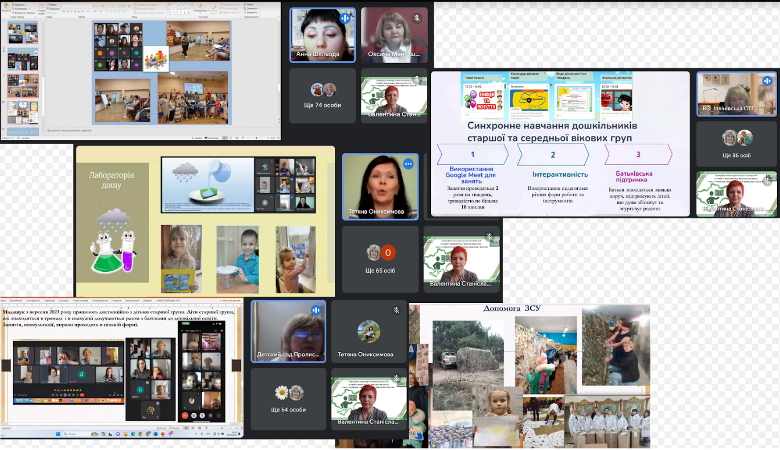Open the Ще 65 осіб participants tile
This screenshot has height=450, width=780.
[380, 259]
